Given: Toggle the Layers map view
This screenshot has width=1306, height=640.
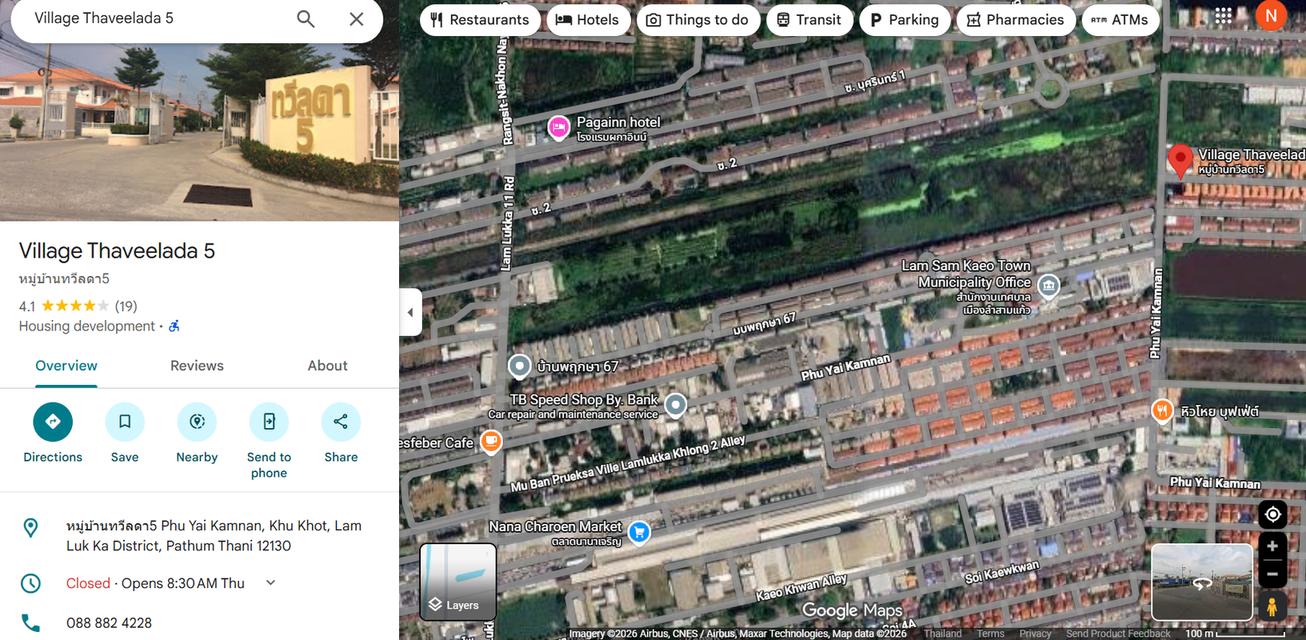Looking at the screenshot, I should point(458,582).
